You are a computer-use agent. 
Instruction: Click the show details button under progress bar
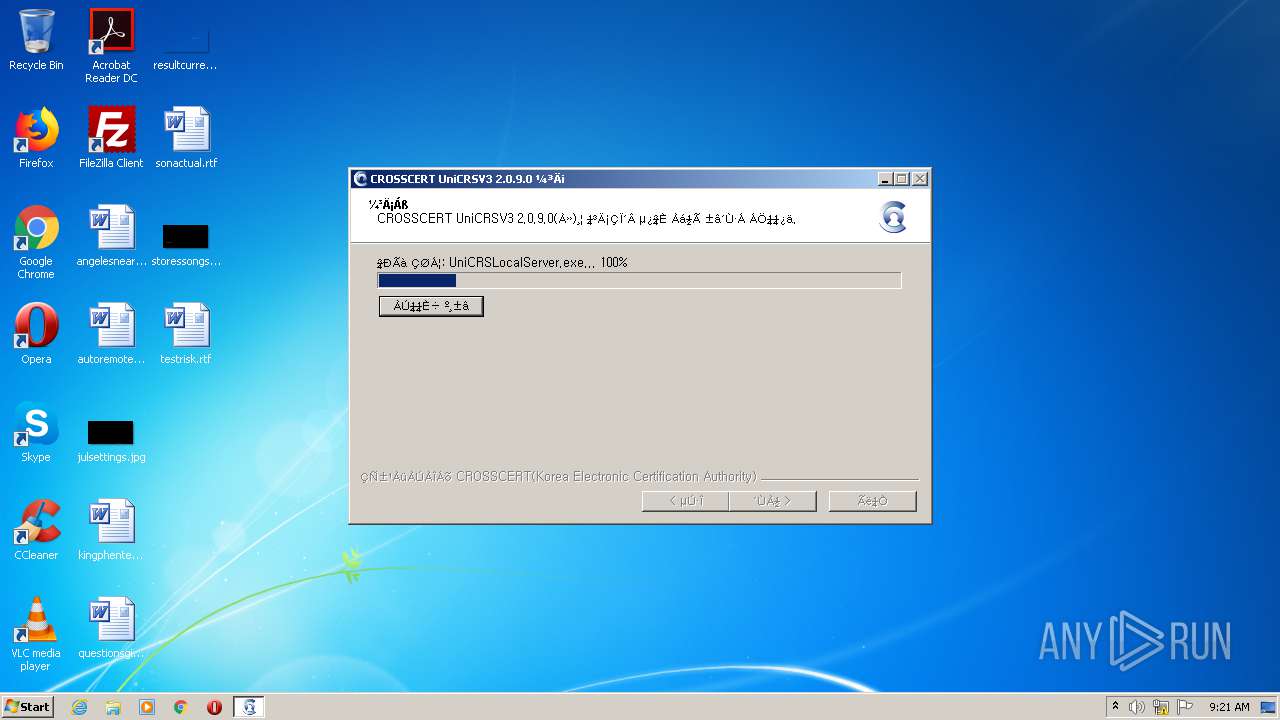431,306
